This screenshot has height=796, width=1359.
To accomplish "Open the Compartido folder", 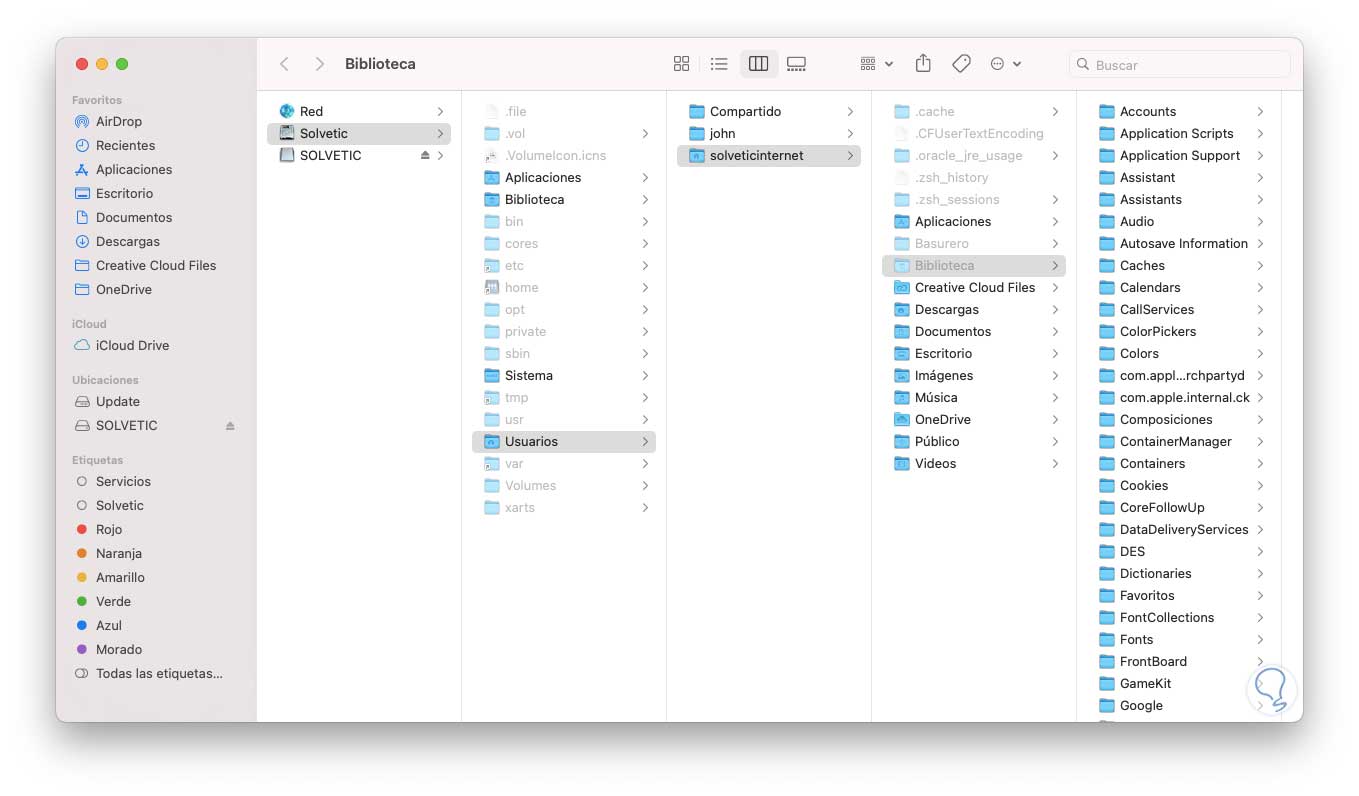I will pyautogui.click(x=769, y=111).
